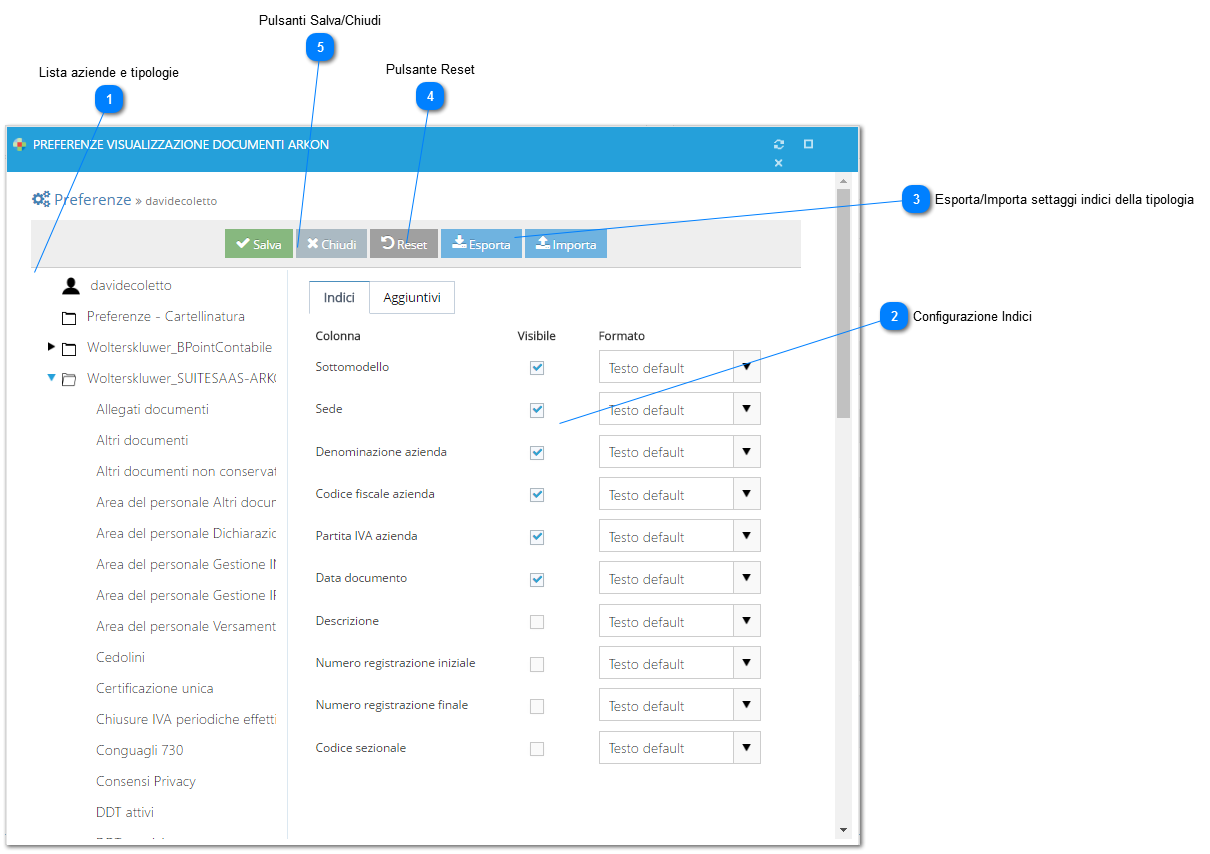This screenshot has height=854, width=1210.
Task: Toggle Visibile for Denominazione azienda
Action: click(537, 452)
